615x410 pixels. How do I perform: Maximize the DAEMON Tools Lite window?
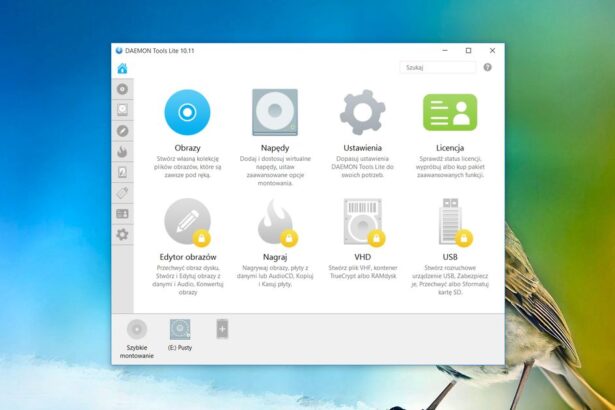click(468, 51)
